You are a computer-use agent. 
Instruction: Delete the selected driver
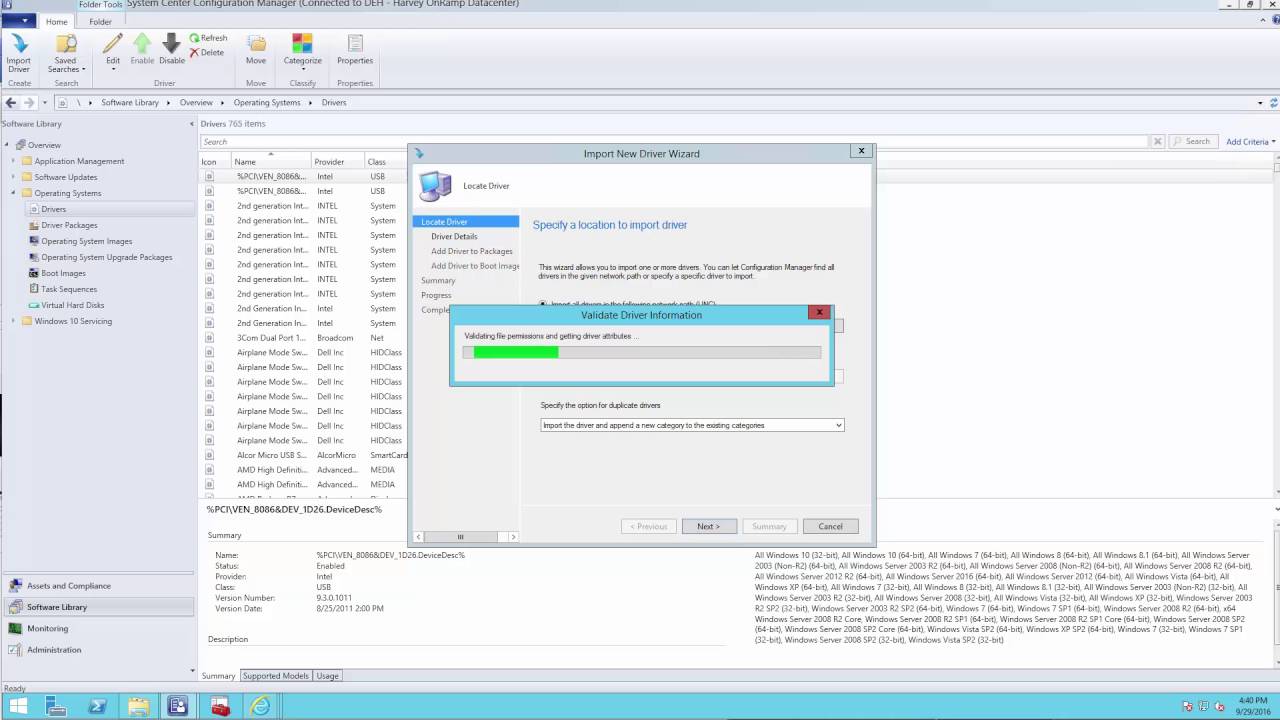(208, 52)
